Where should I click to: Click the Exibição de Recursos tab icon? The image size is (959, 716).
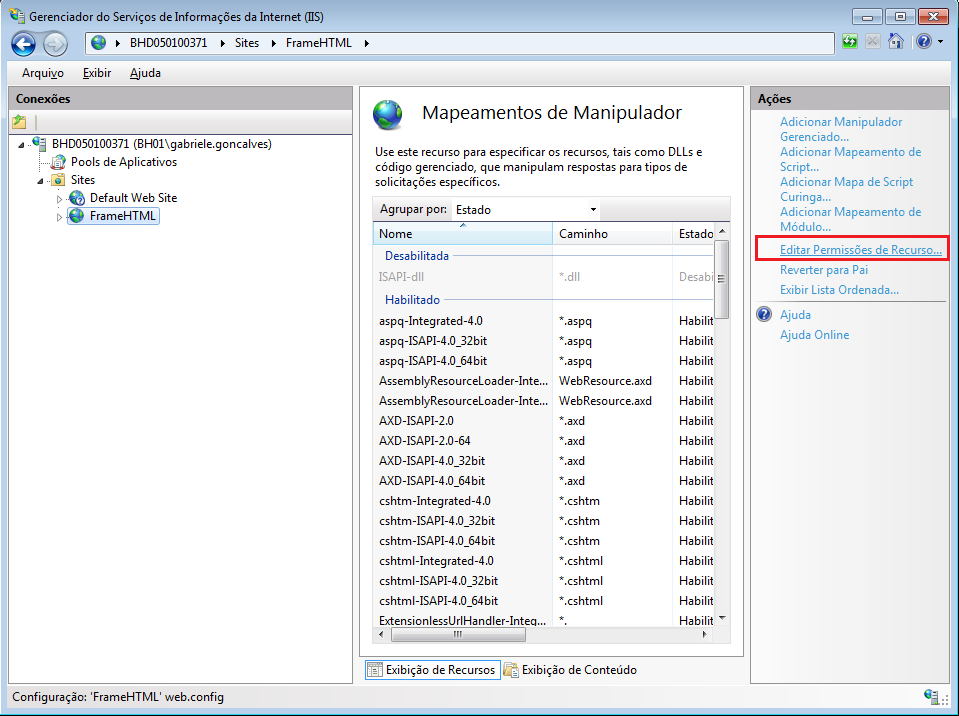tap(374, 670)
